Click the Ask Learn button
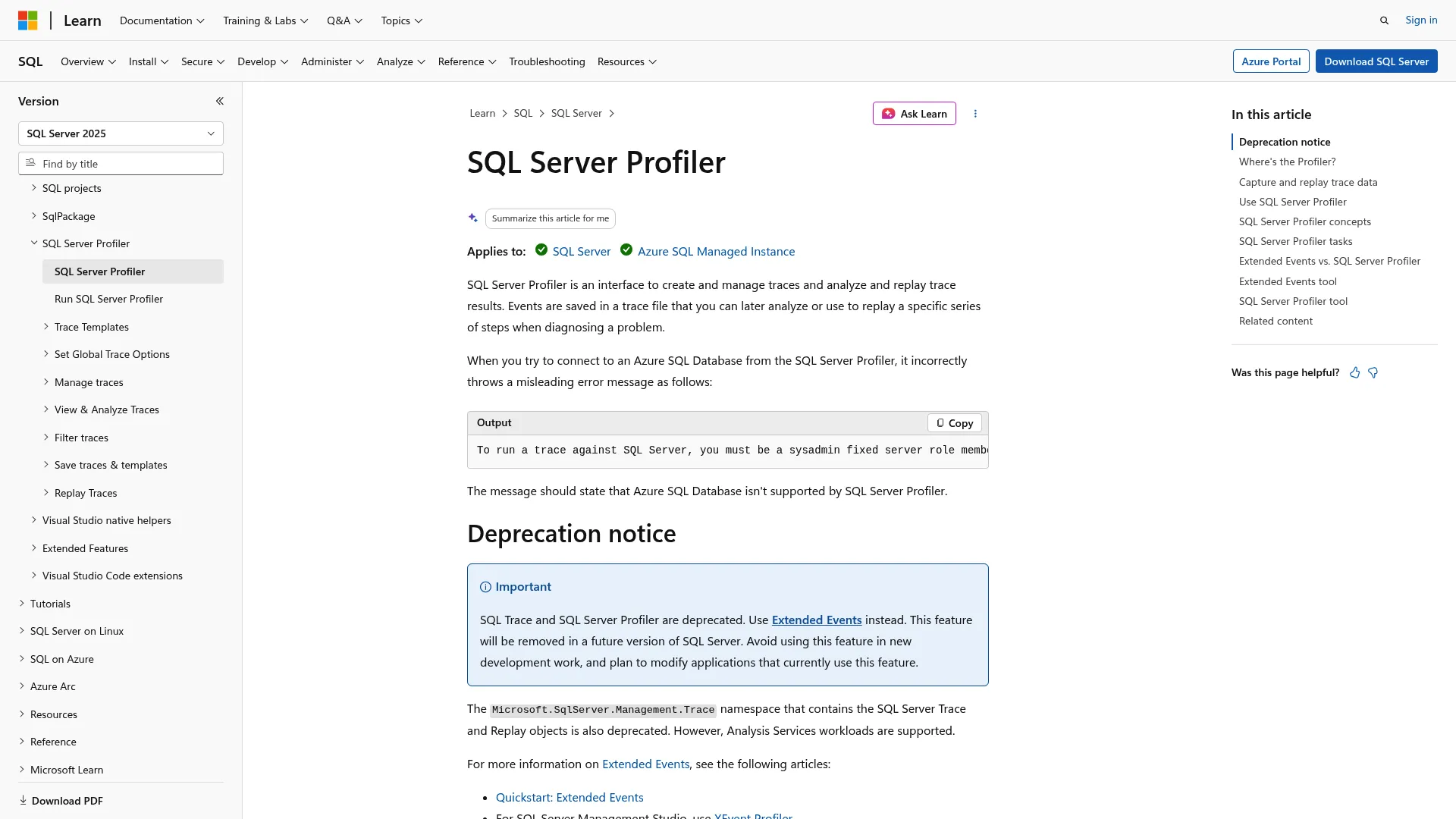Screen dimensions: 1456x819 (x=915, y=114)
